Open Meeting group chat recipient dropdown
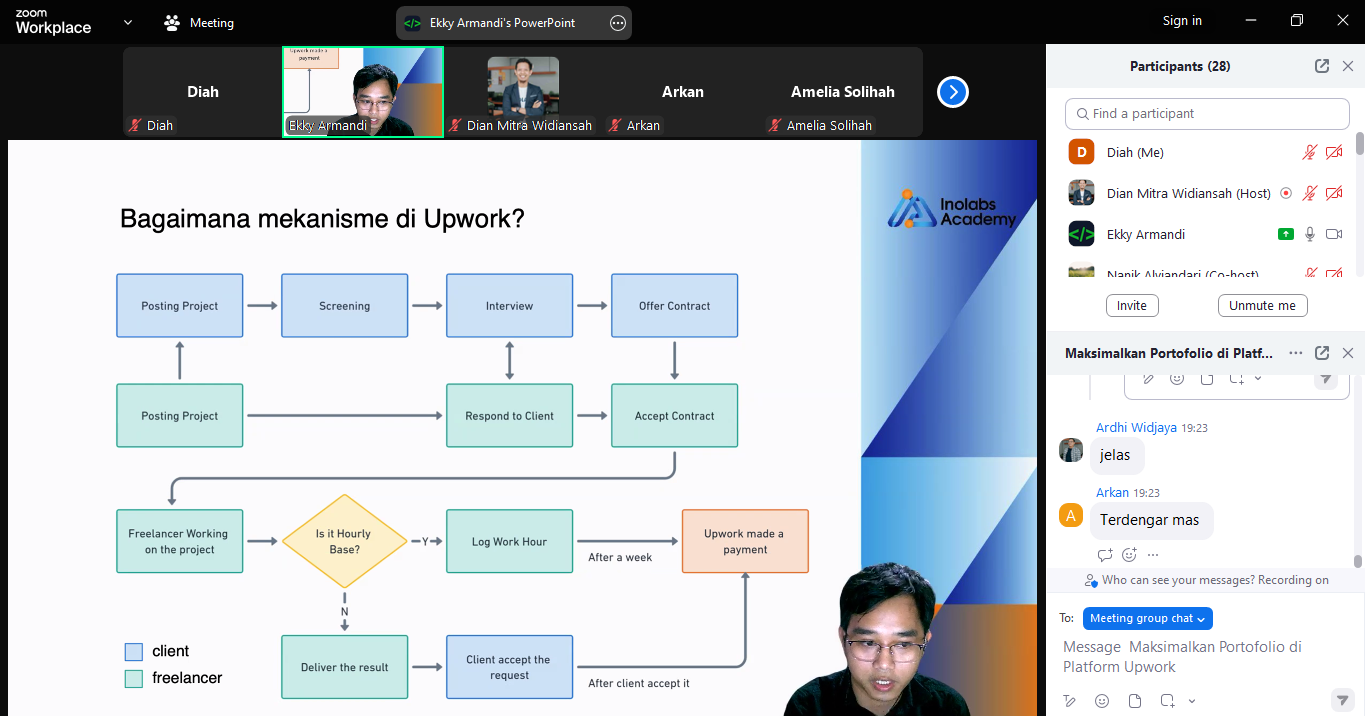1365x716 pixels. tap(1147, 619)
